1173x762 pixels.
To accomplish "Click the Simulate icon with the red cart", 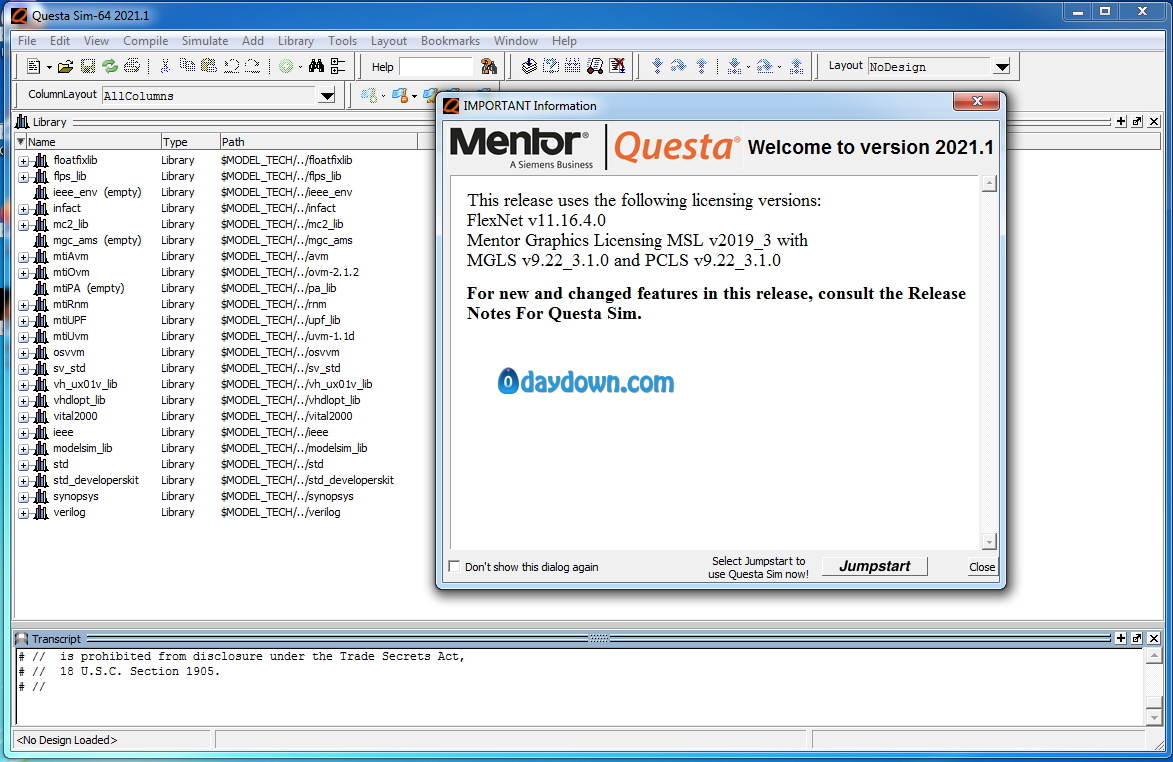I will [x=595, y=67].
